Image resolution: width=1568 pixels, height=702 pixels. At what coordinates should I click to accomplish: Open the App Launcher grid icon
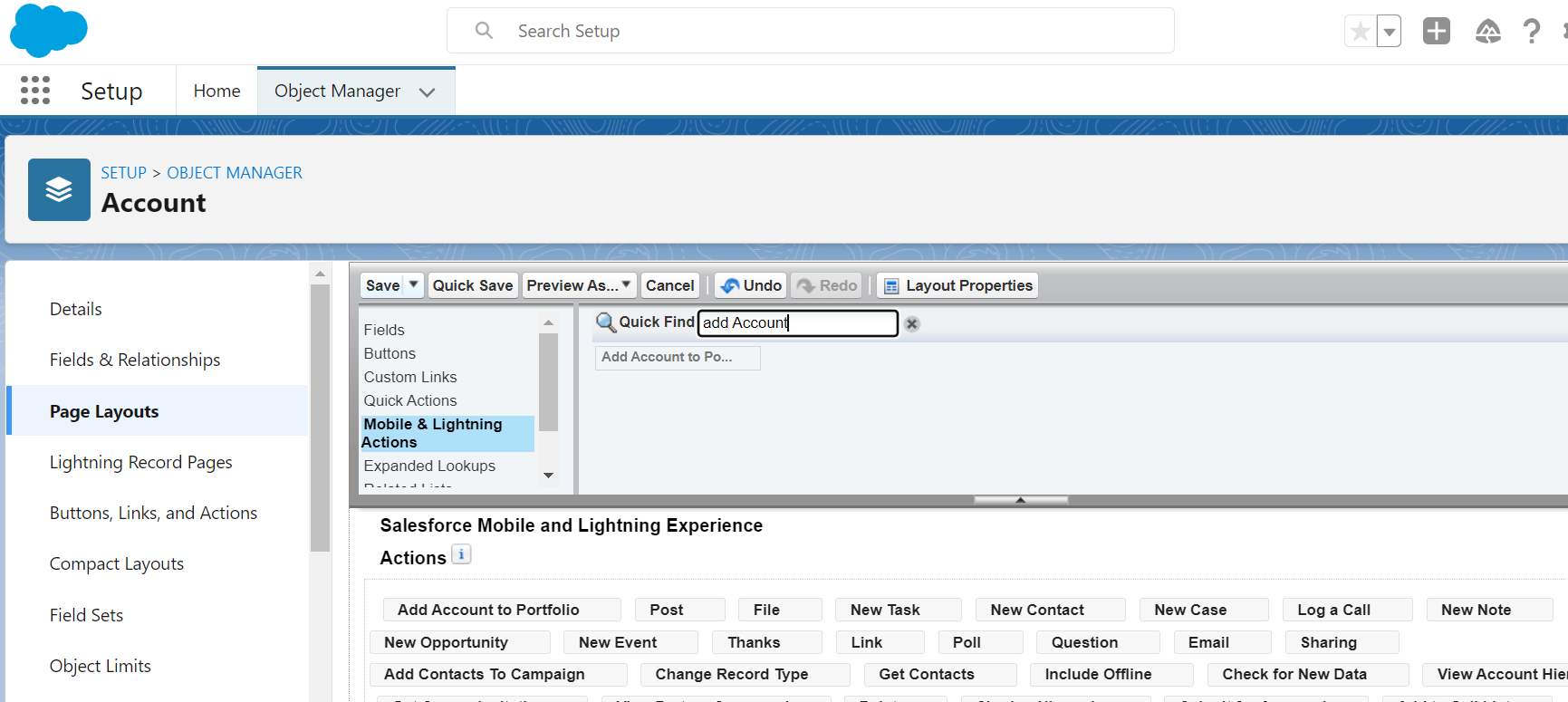coord(35,91)
